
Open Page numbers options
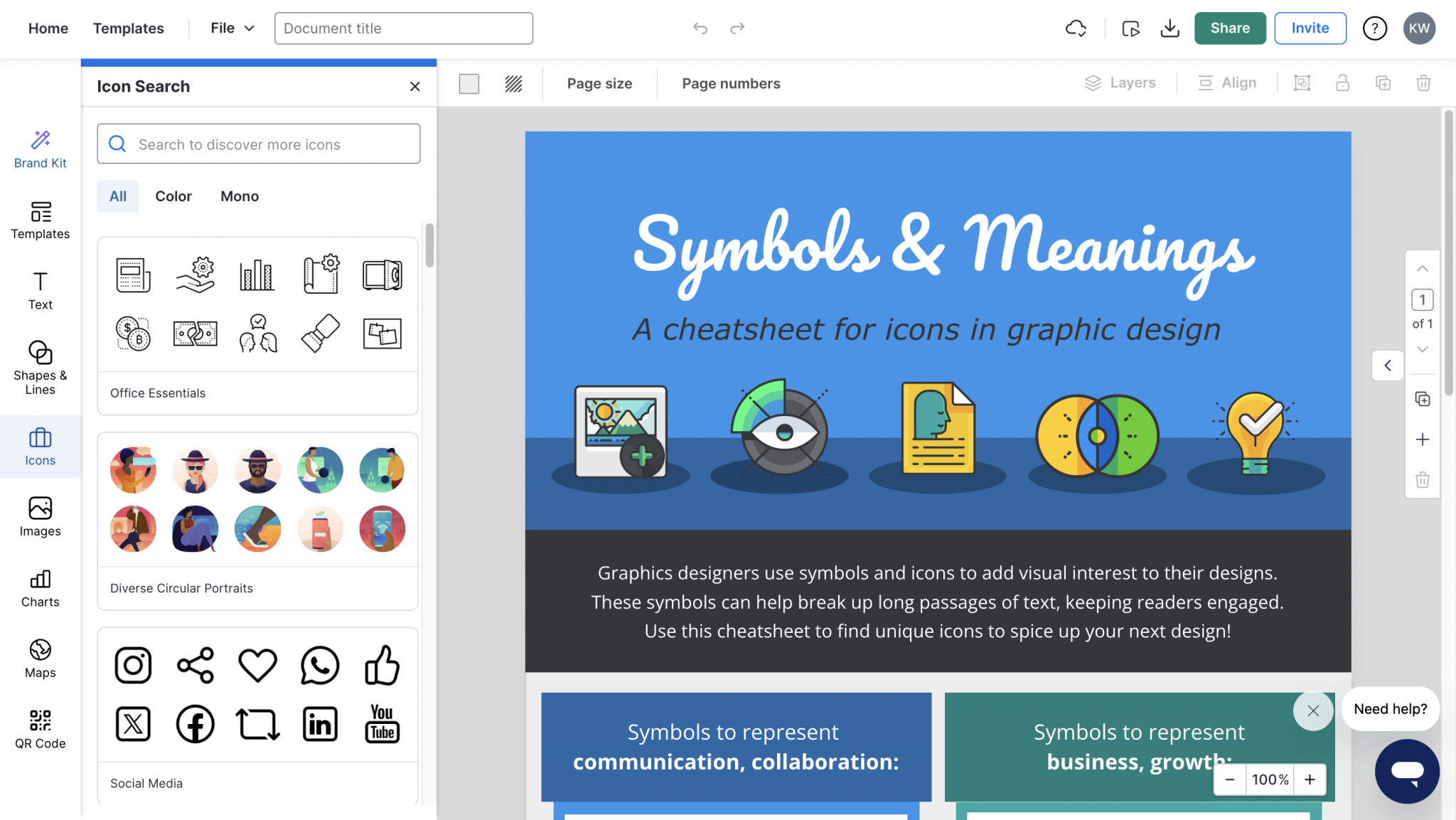[x=731, y=83]
